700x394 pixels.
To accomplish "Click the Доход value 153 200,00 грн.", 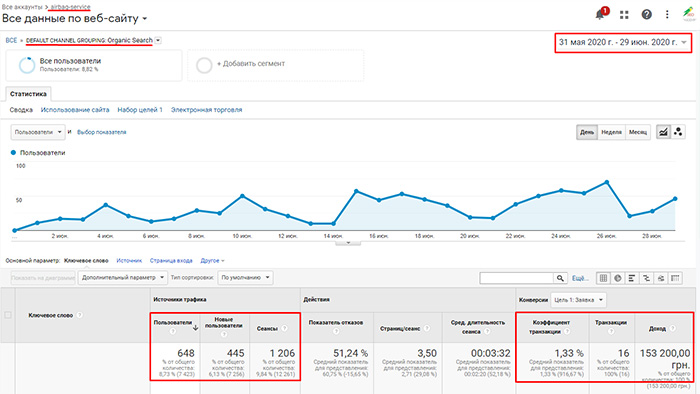I will tap(665, 359).
